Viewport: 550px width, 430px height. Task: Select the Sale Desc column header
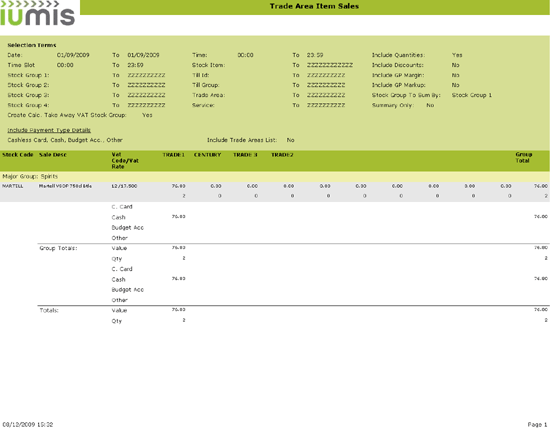tap(53, 155)
